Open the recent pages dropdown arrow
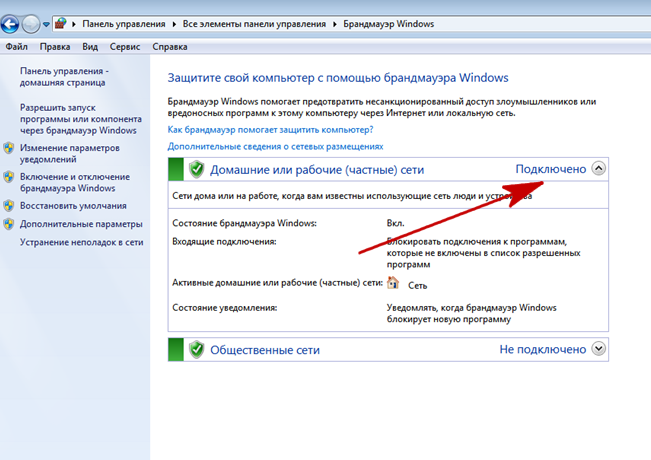This screenshot has width=651, height=460. (x=46, y=24)
